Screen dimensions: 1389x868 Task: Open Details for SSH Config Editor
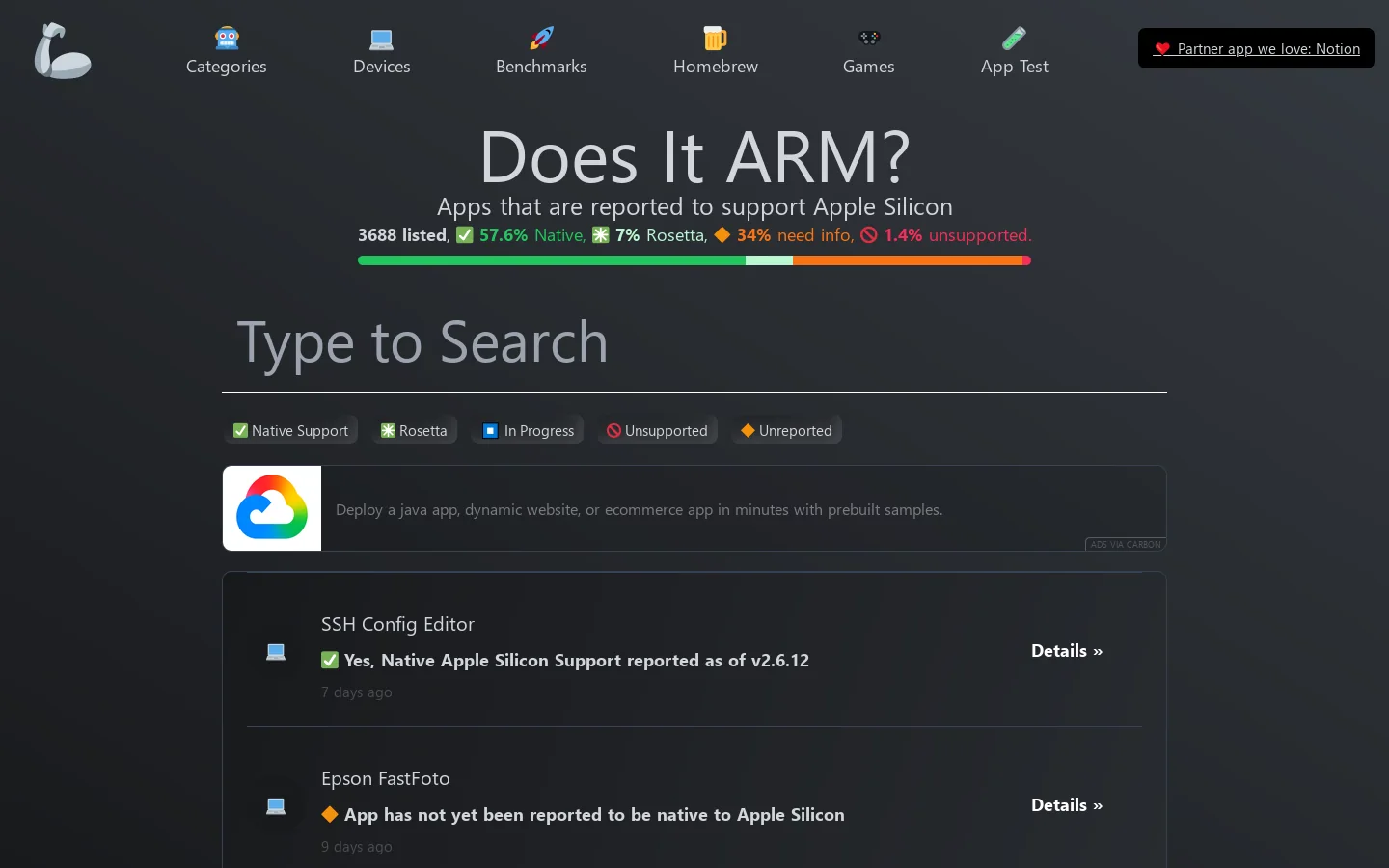click(1067, 651)
